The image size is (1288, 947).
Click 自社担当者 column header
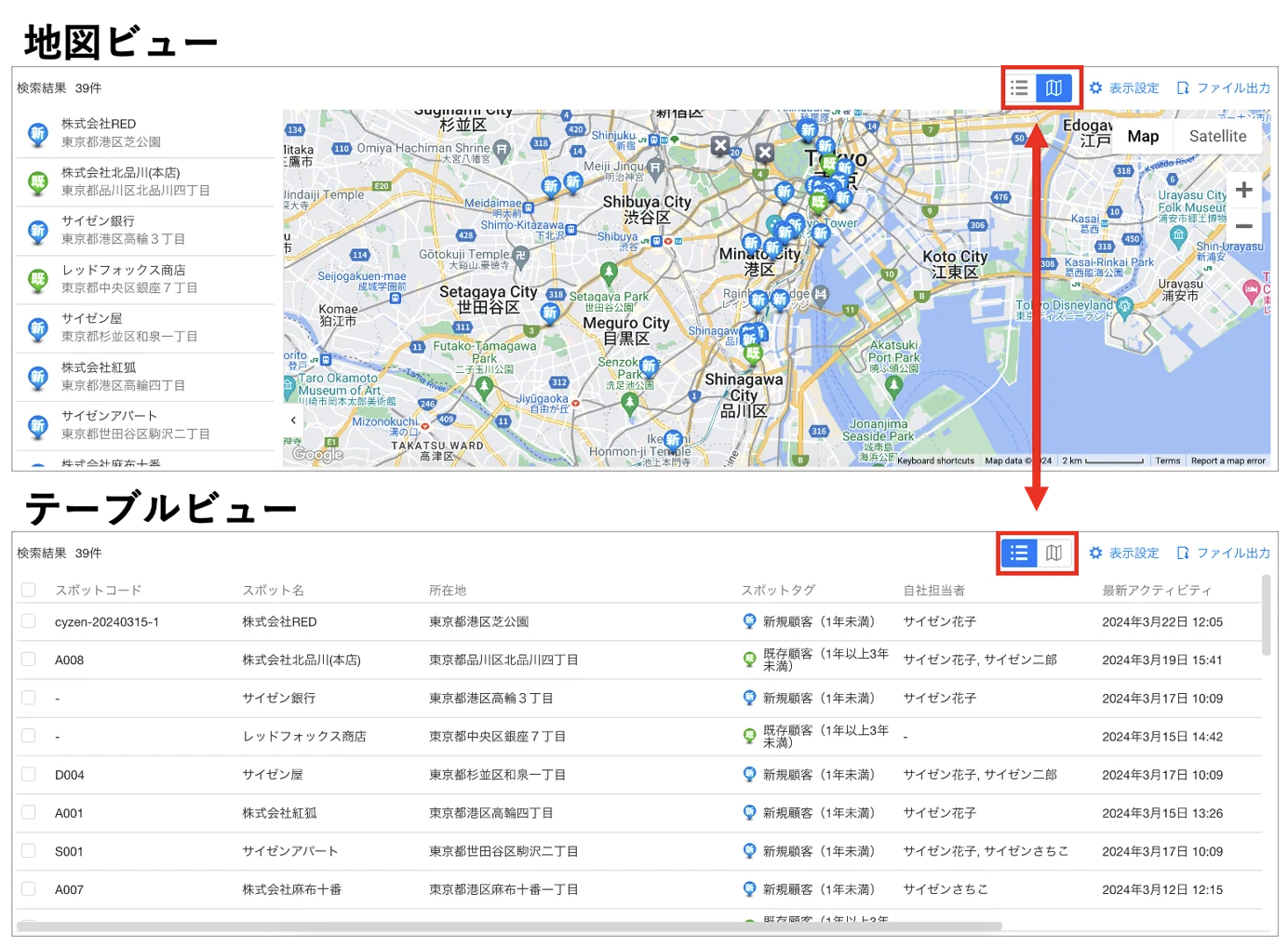[933, 591]
